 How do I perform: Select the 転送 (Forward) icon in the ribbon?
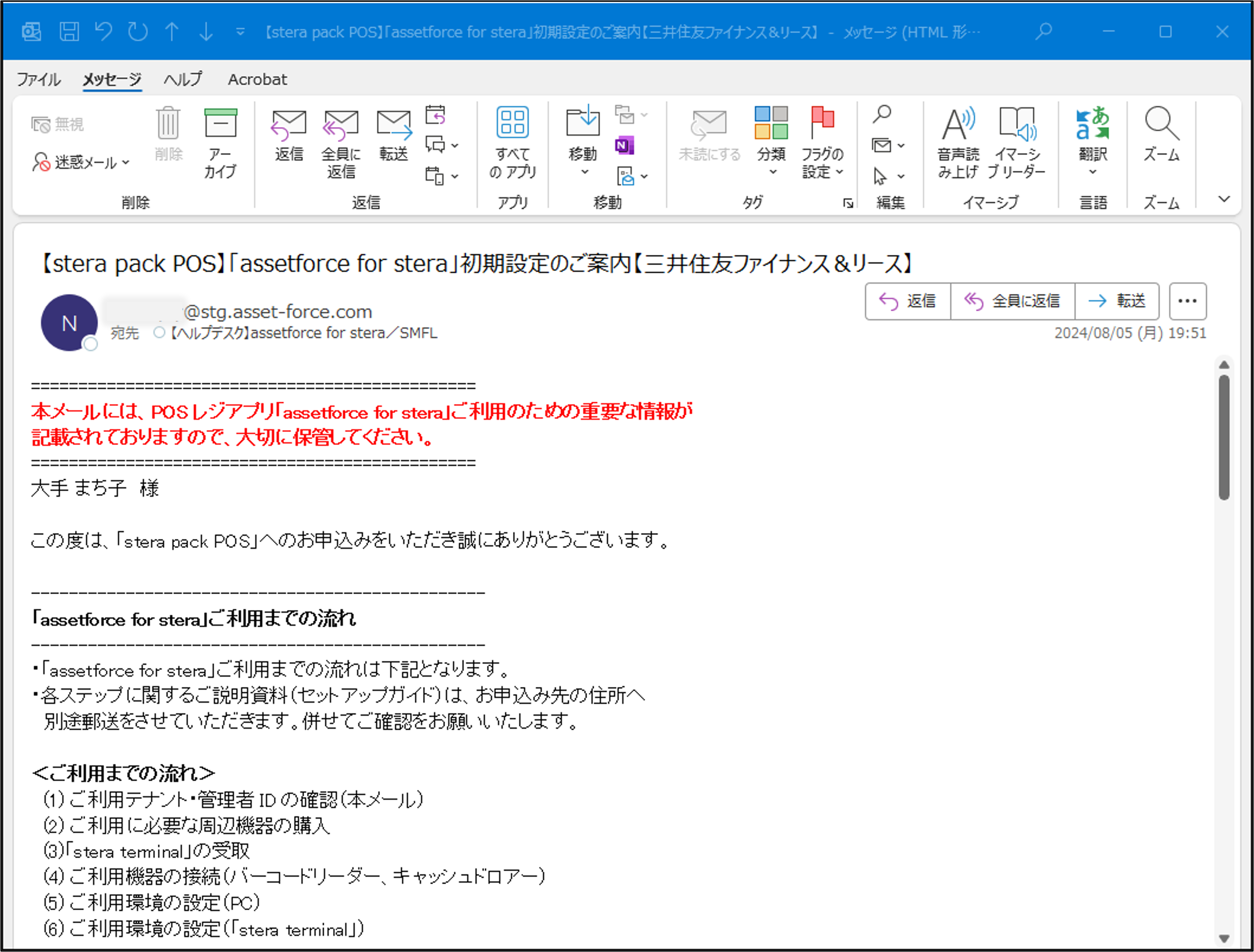click(394, 136)
